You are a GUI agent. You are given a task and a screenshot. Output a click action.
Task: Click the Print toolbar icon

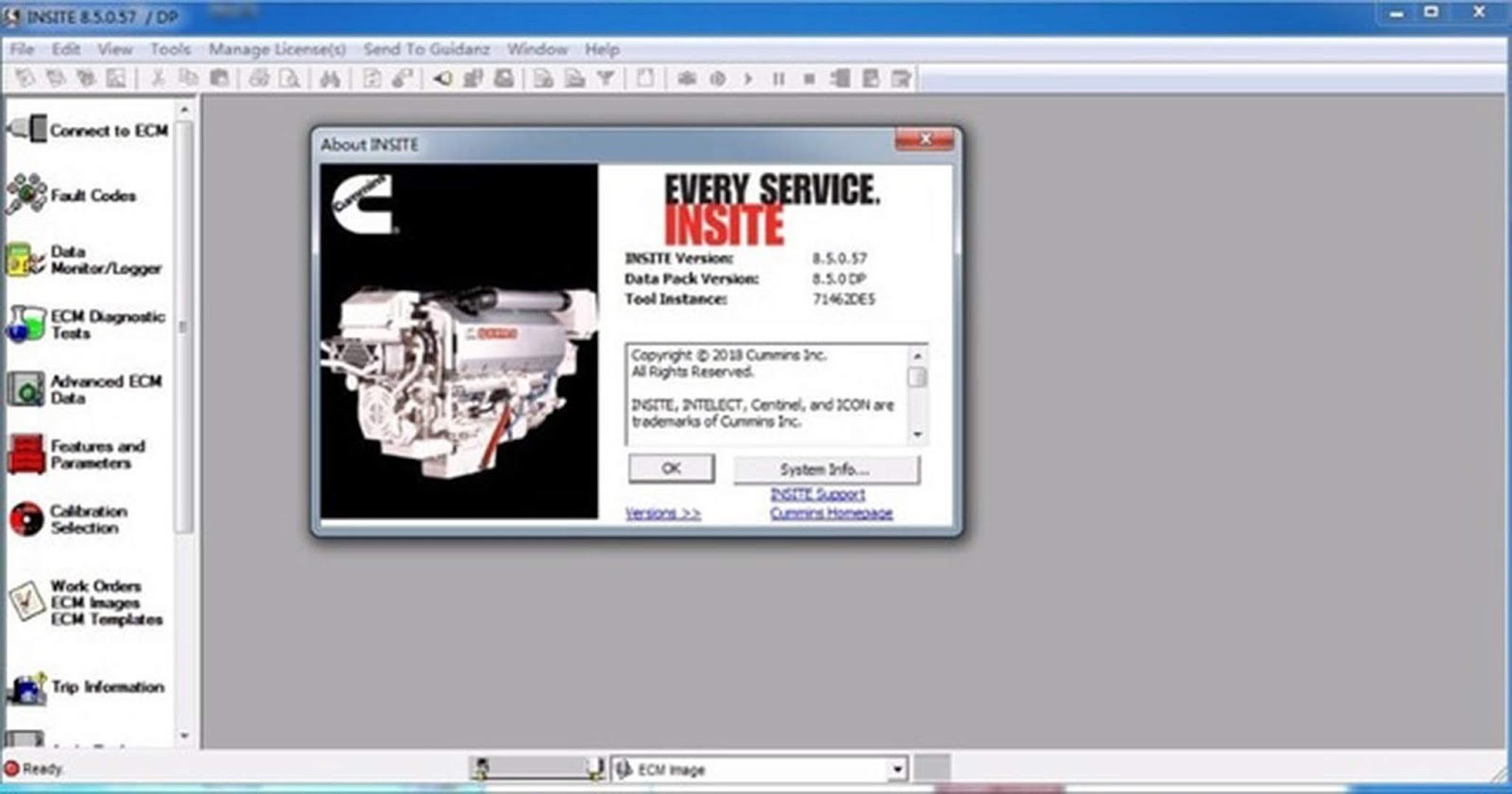pos(259,78)
